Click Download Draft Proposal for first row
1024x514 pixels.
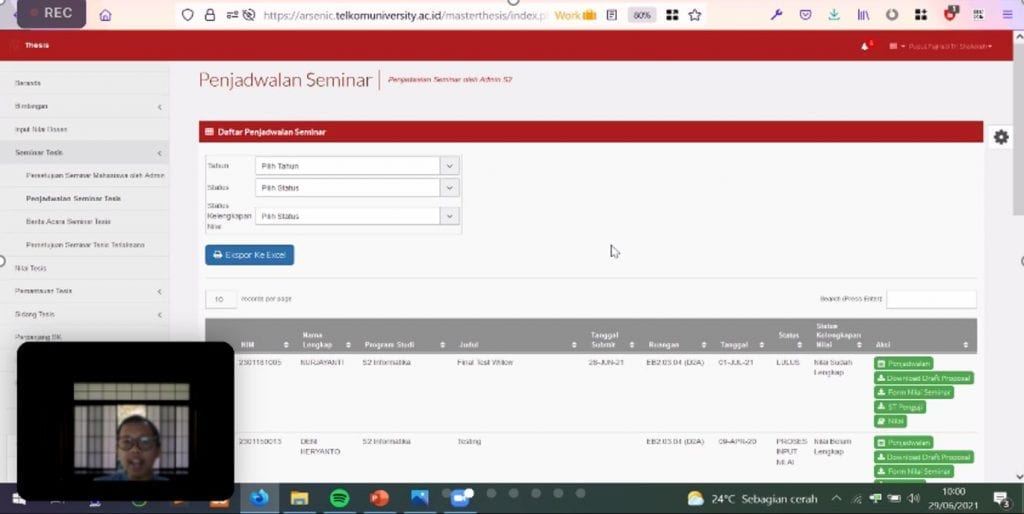click(x=923, y=378)
